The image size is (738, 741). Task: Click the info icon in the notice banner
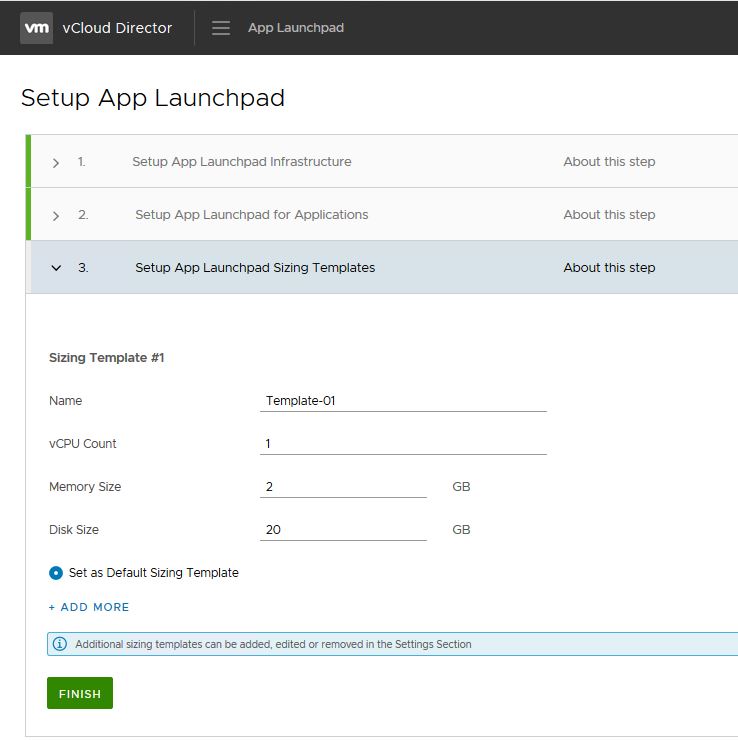[60, 644]
